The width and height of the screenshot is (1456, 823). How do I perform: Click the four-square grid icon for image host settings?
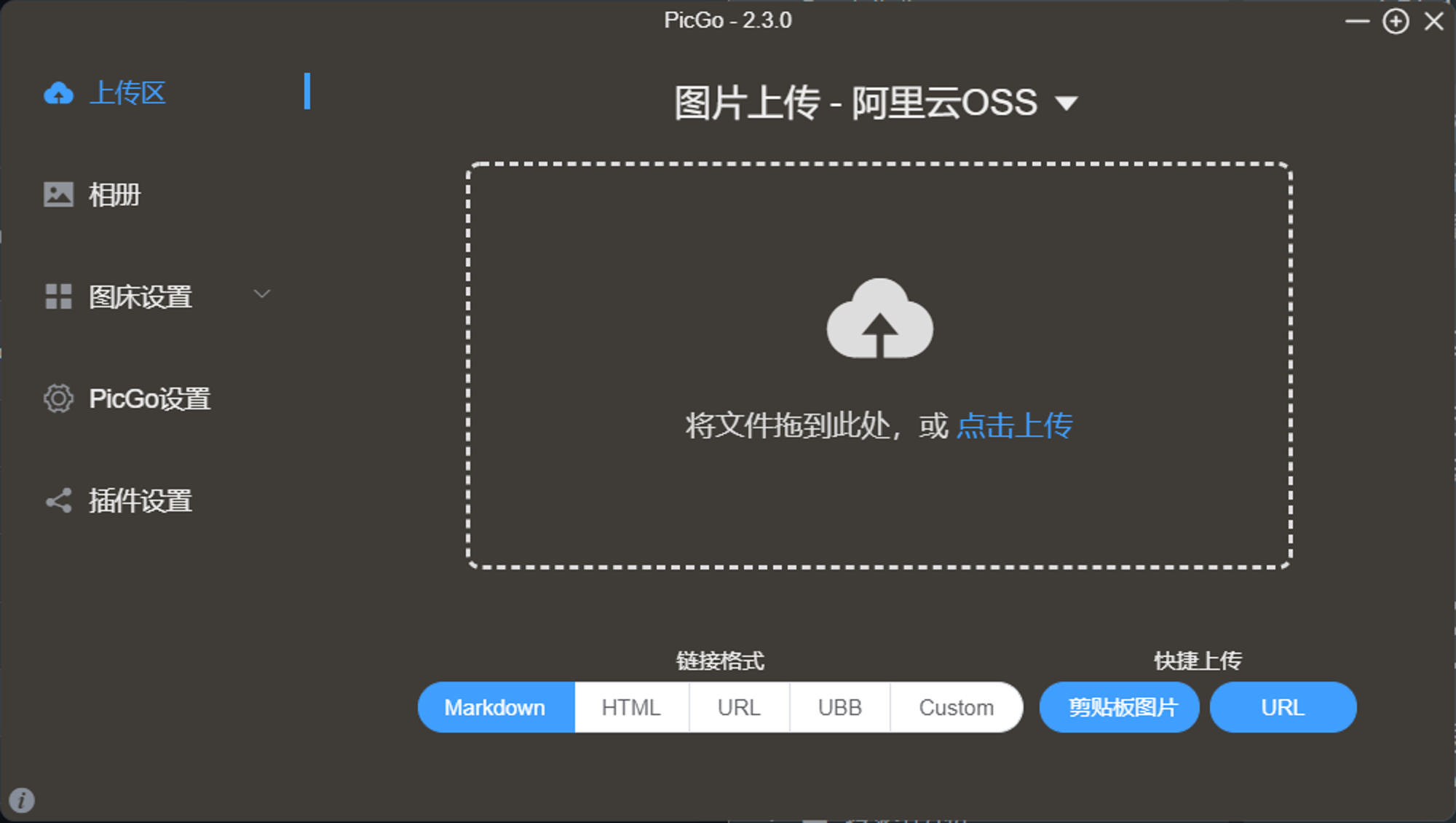pos(58,296)
